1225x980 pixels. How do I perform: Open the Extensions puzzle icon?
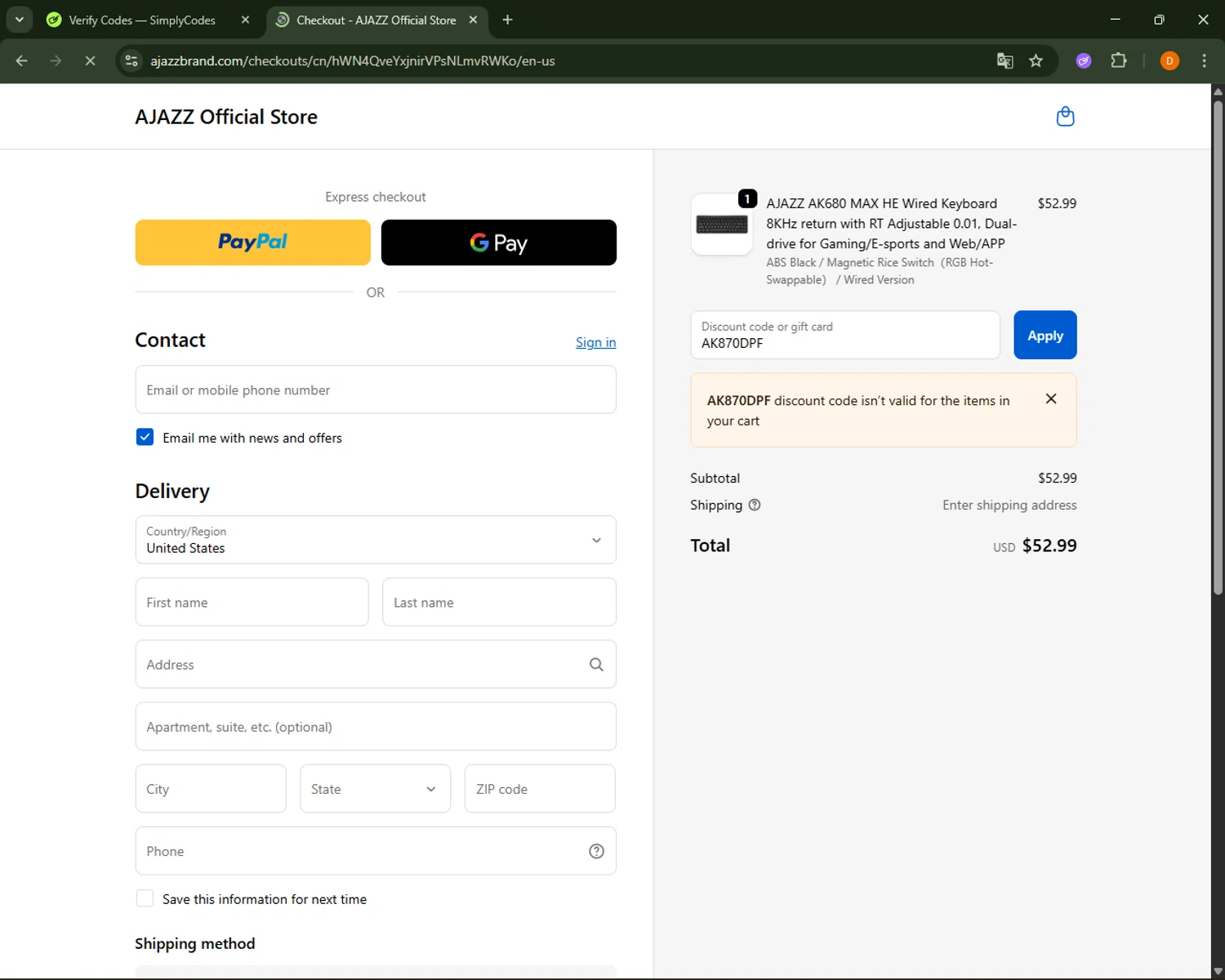pos(1119,60)
